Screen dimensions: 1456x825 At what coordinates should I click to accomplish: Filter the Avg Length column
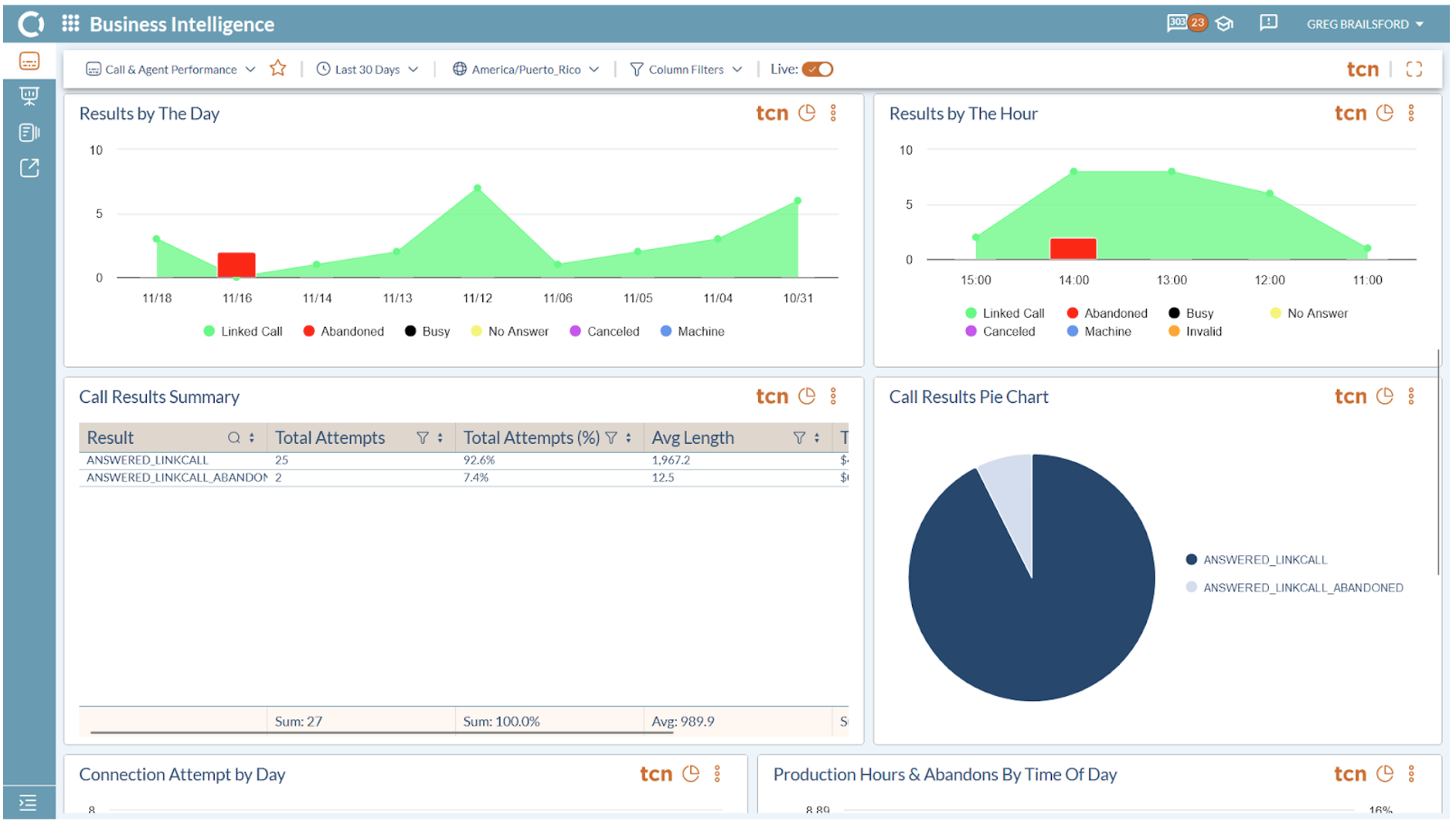[800, 438]
